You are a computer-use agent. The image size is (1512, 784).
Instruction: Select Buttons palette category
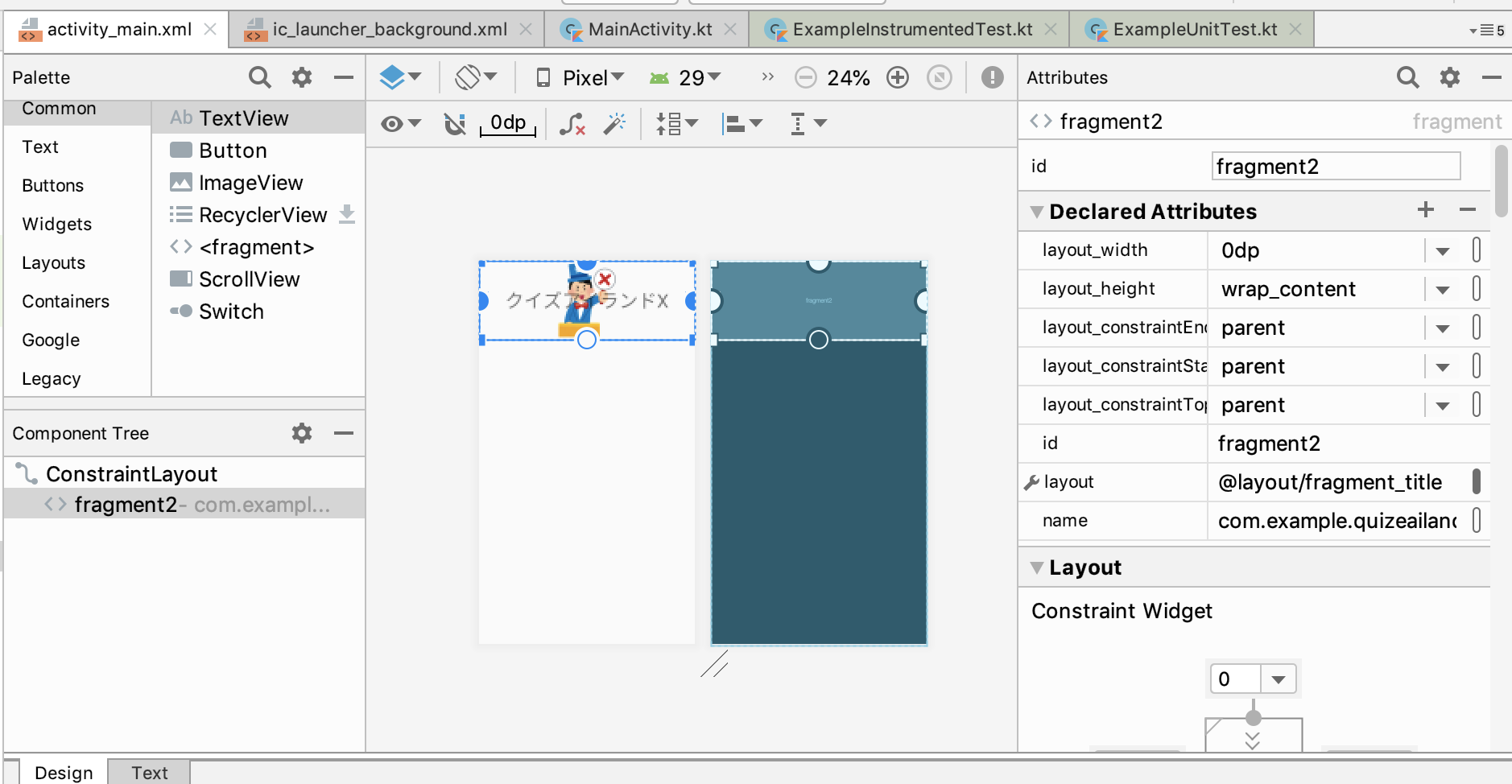tap(77, 185)
